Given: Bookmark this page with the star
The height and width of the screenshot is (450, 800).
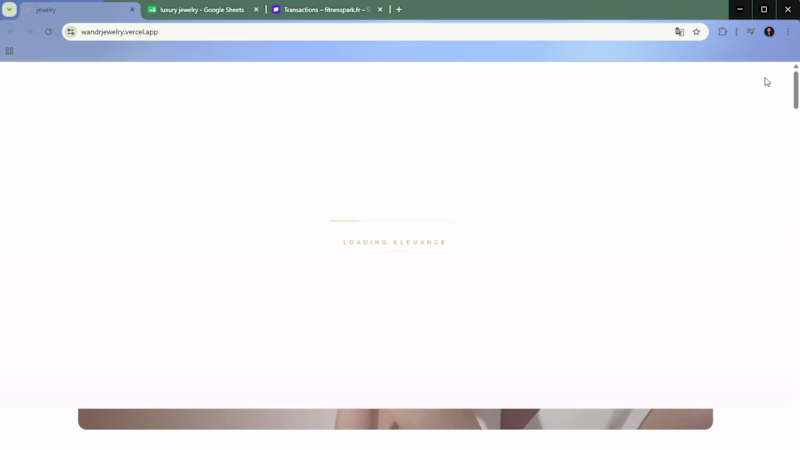Looking at the screenshot, I should pyautogui.click(x=696, y=32).
